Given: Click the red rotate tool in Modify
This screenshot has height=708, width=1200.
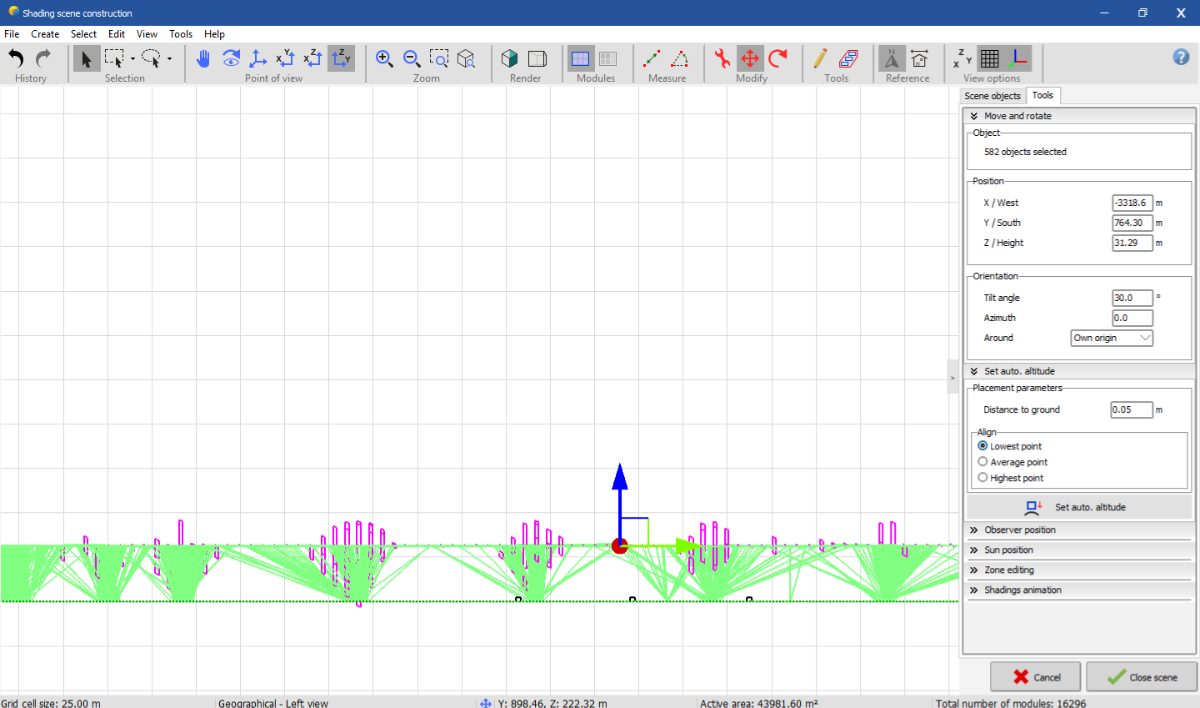Looking at the screenshot, I should [x=778, y=59].
